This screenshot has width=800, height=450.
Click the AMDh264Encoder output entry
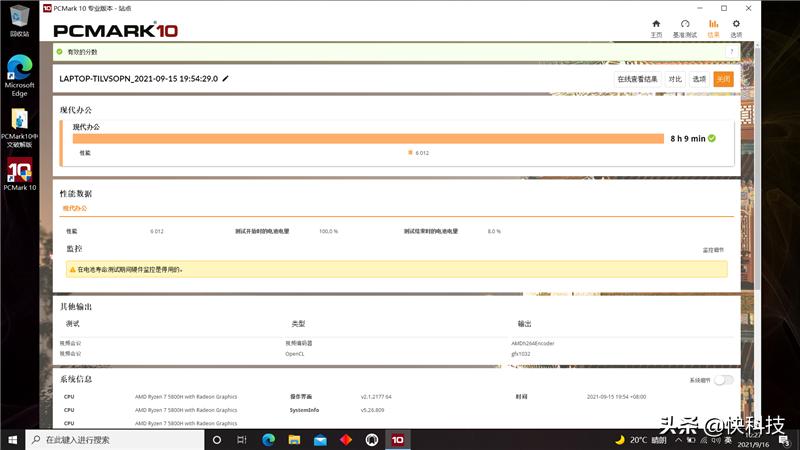pyautogui.click(x=532, y=343)
